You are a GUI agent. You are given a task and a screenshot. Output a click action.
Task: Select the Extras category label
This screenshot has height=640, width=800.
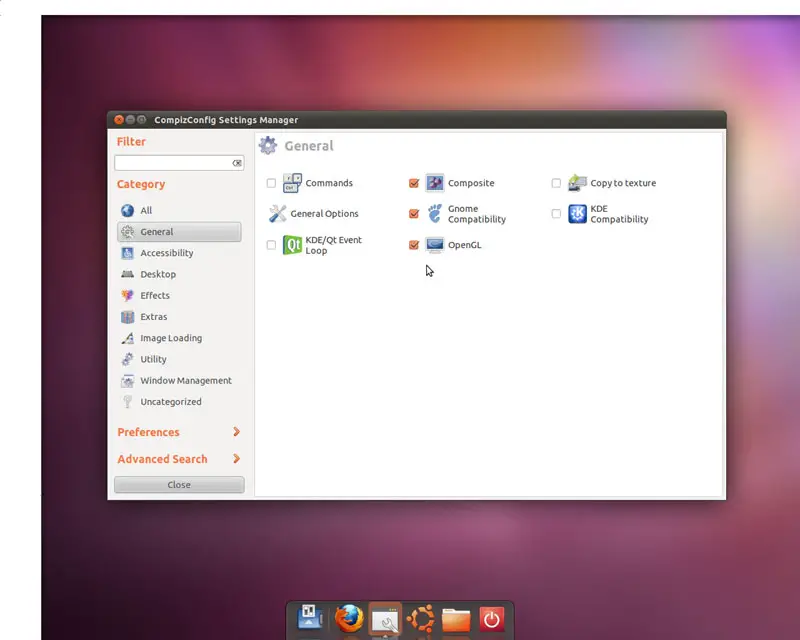[154, 317]
